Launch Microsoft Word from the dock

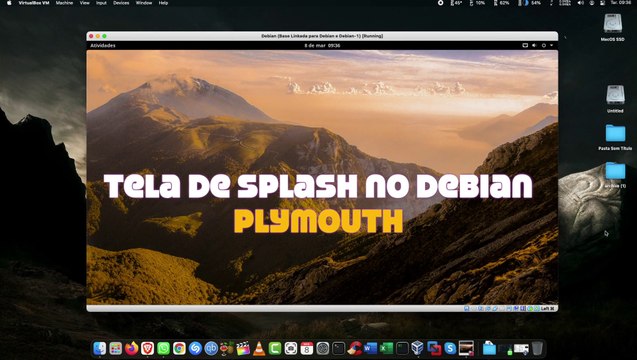[370, 348]
